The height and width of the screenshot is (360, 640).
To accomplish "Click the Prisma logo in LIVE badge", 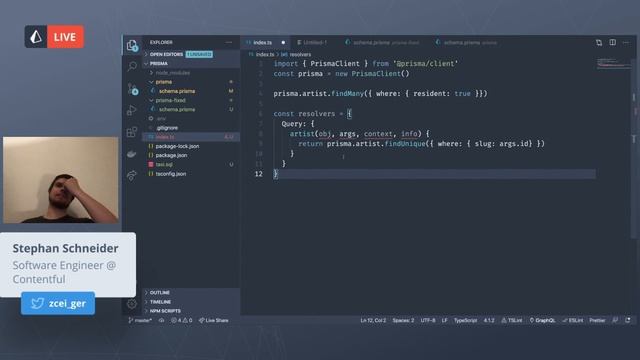I will pyautogui.click(x=36, y=37).
